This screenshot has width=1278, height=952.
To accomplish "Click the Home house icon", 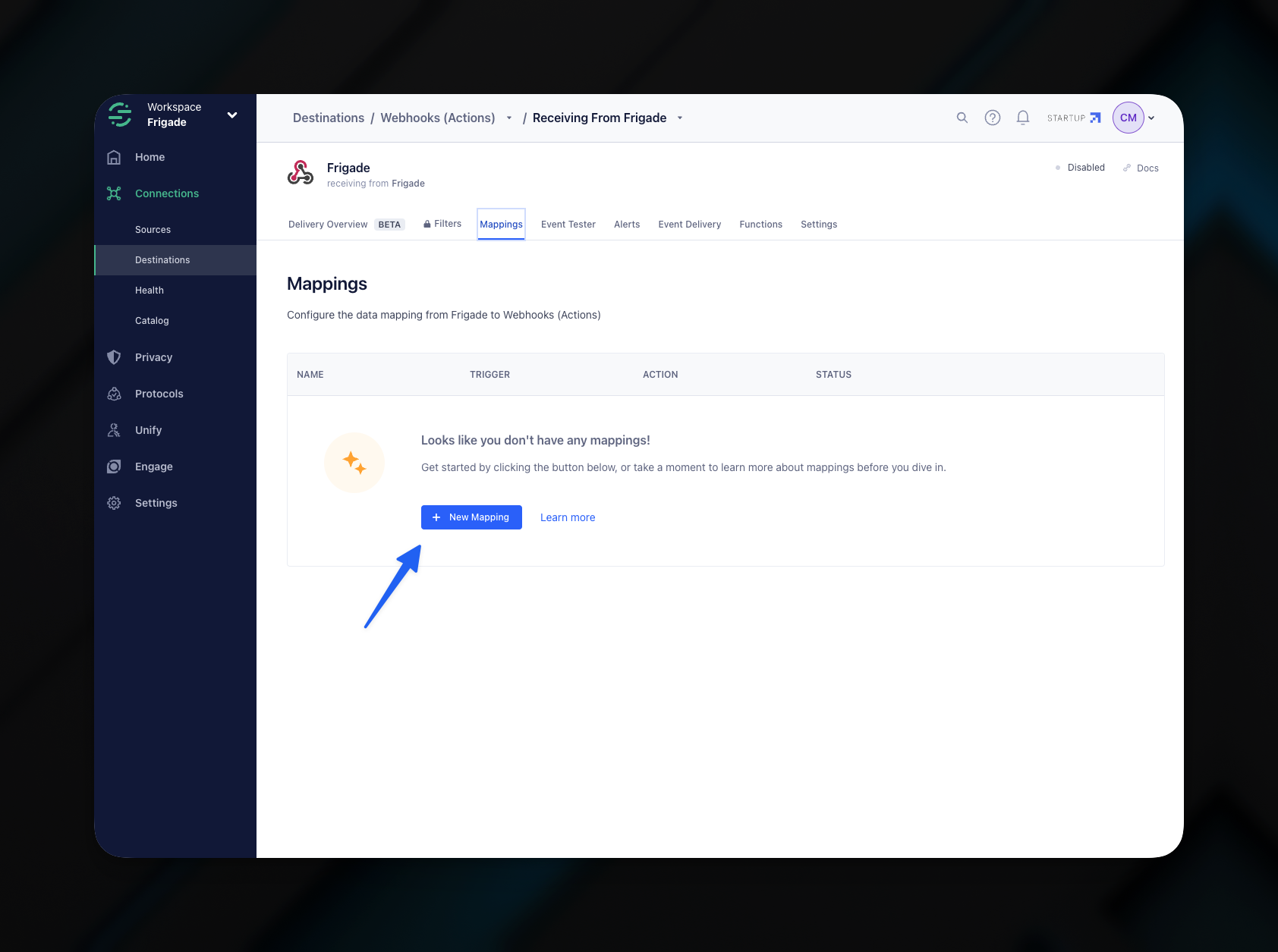I will point(114,157).
